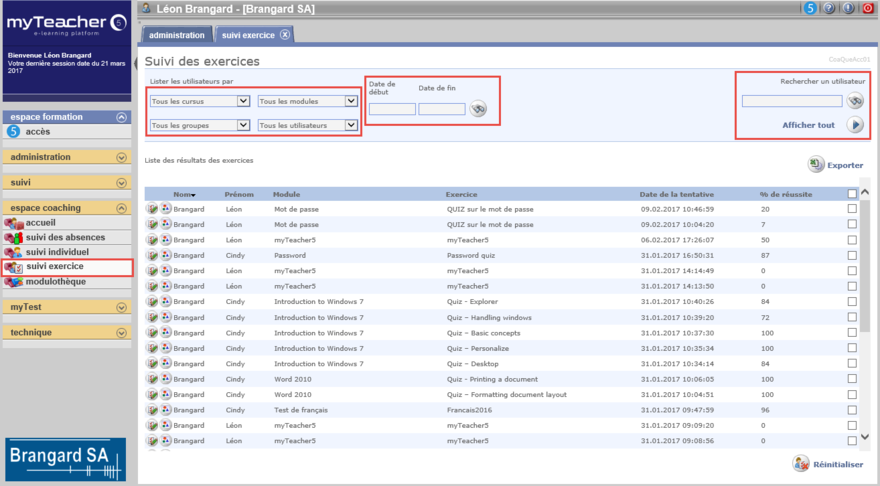Image resolution: width=880 pixels, height=486 pixels.
Task: Click the Rechercher un utilisateur text field
Action: 791,101
